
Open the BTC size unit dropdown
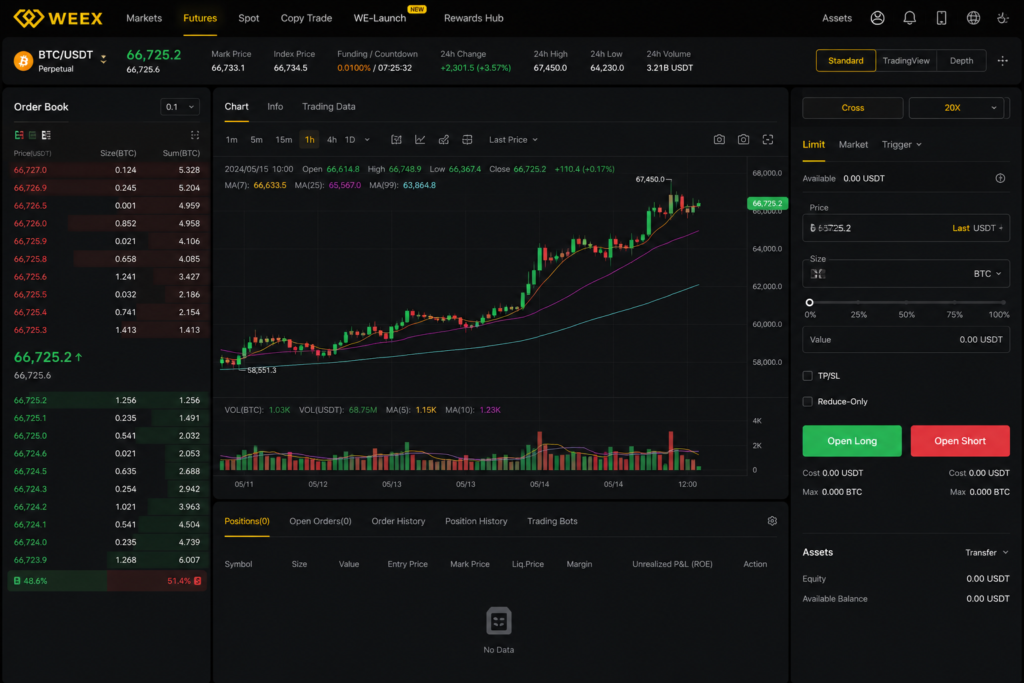click(x=987, y=274)
